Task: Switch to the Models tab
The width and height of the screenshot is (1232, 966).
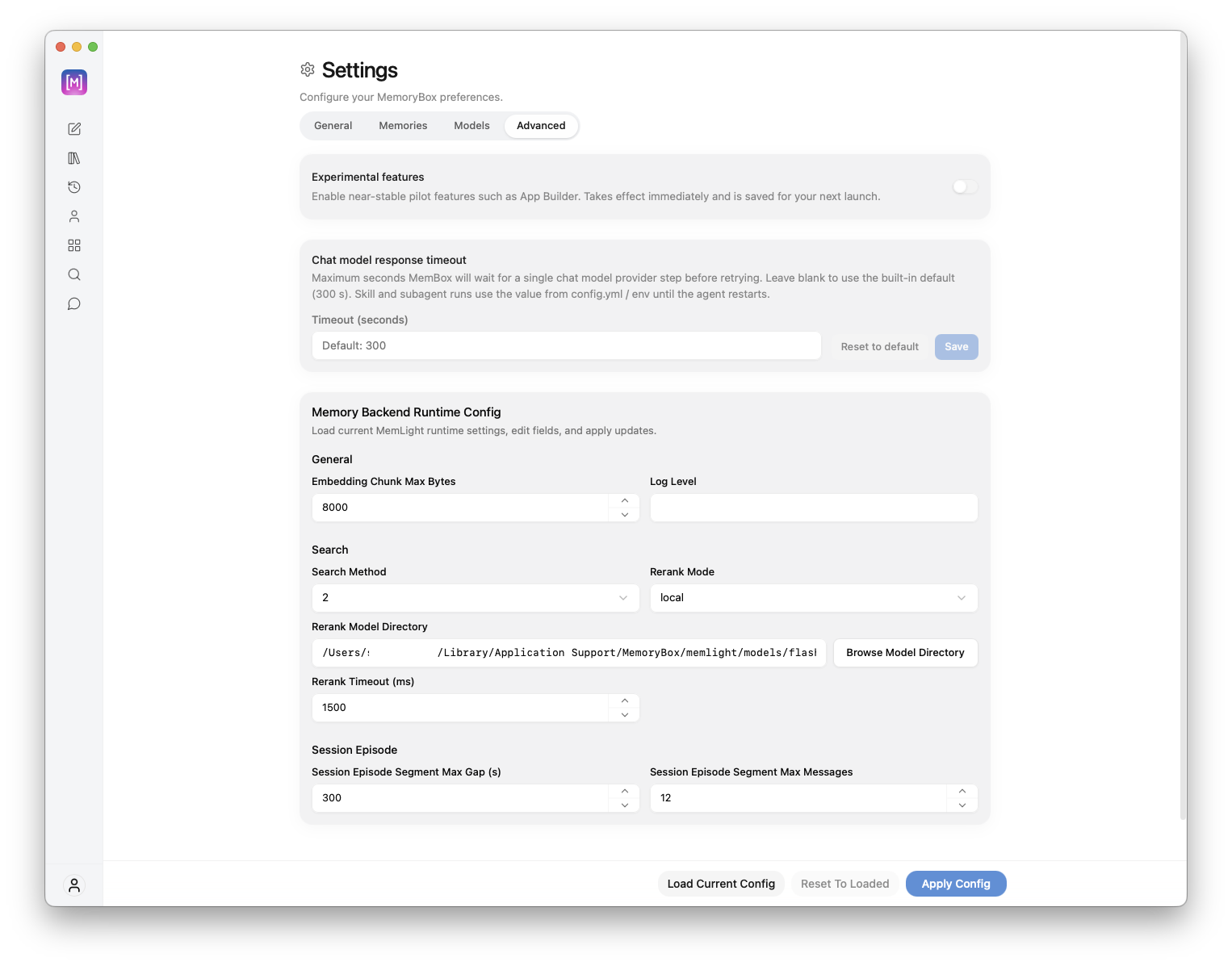Action: pyautogui.click(x=471, y=126)
